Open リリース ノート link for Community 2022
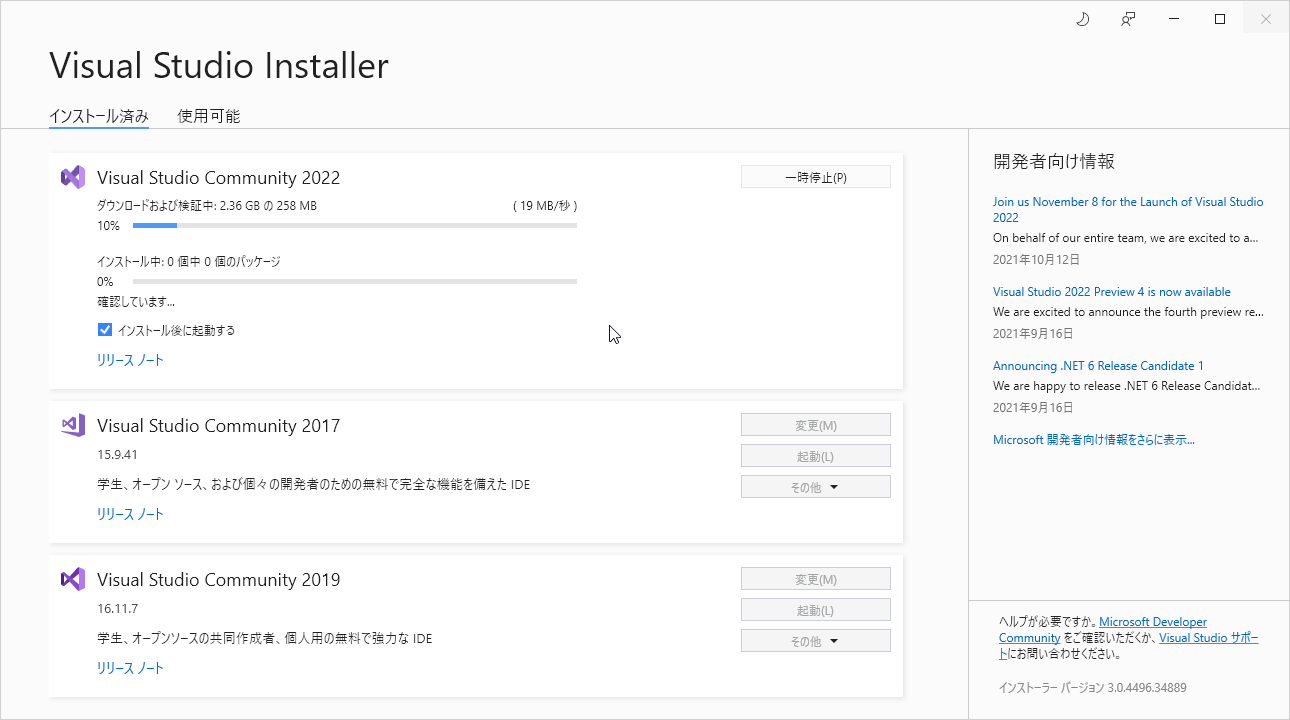This screenshot has height=720, width=1290. [130, 360]
